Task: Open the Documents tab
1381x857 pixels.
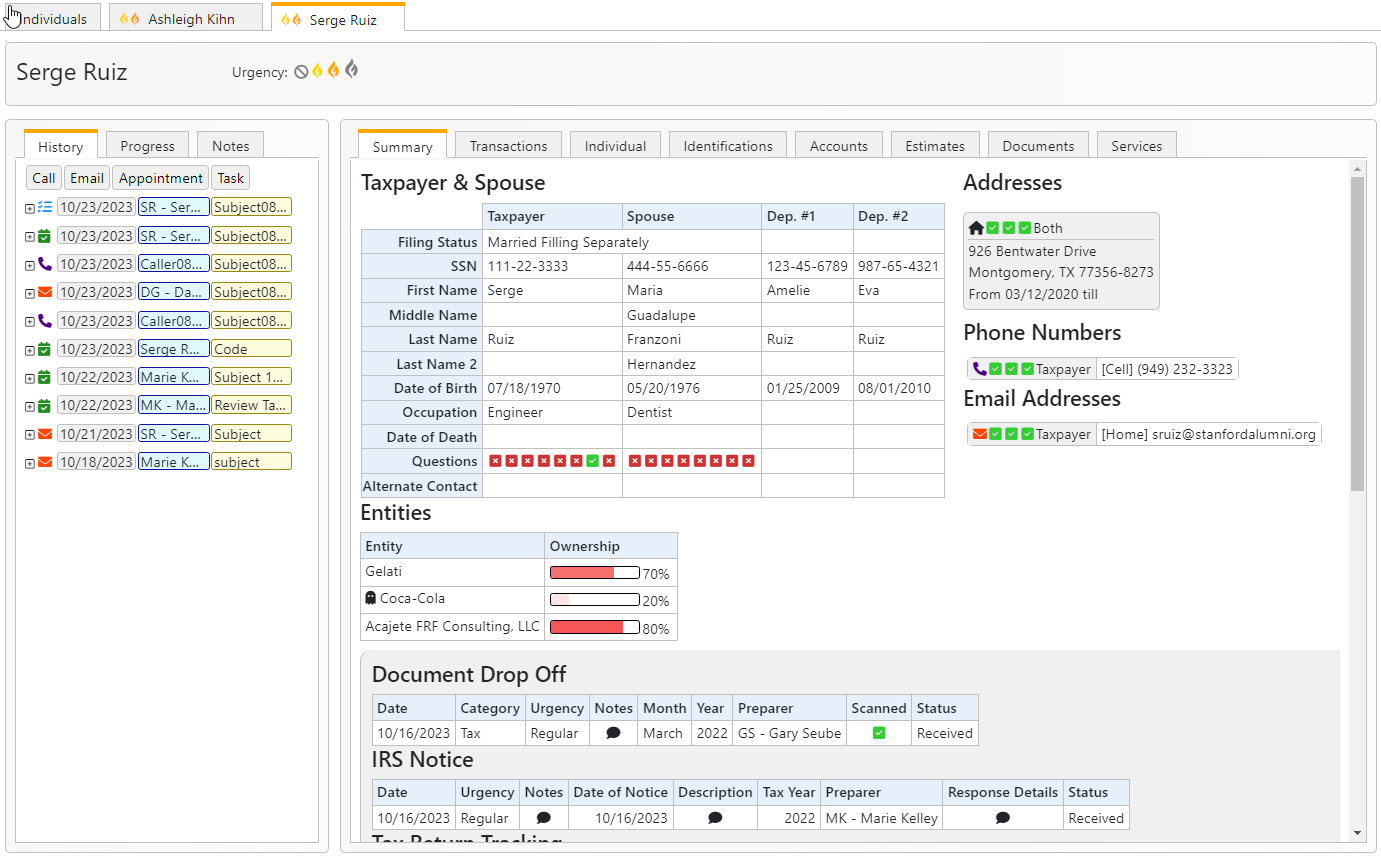Action: click(x=1038, y=145)
